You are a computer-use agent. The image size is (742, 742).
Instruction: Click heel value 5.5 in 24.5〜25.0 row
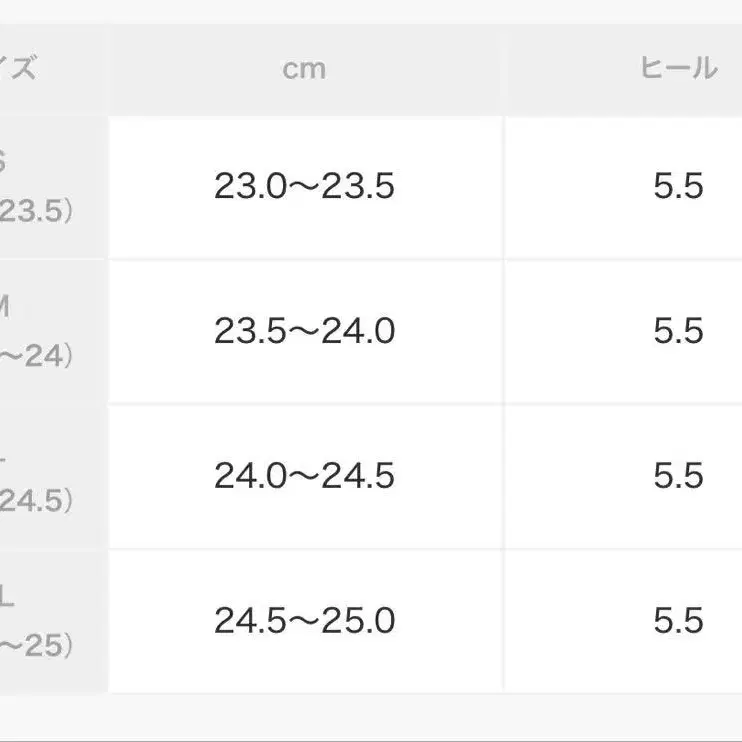click(679, 621)
